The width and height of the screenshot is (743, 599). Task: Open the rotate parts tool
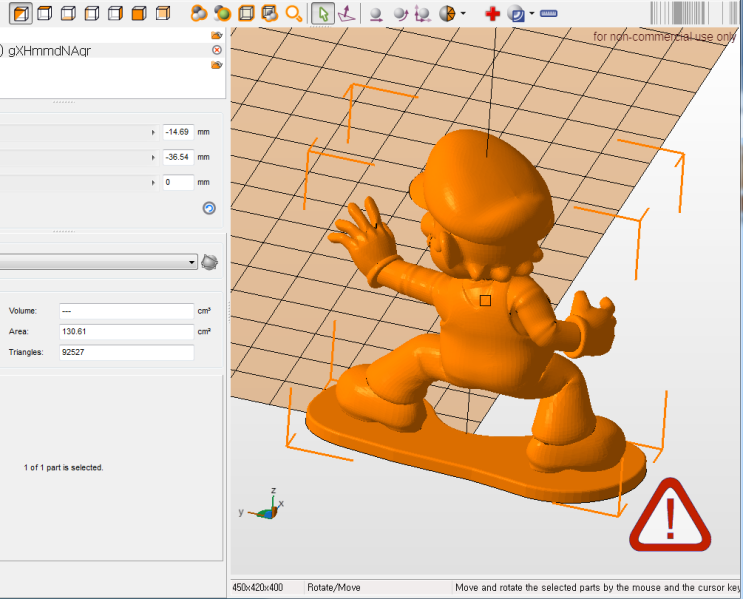click(400, 14)
